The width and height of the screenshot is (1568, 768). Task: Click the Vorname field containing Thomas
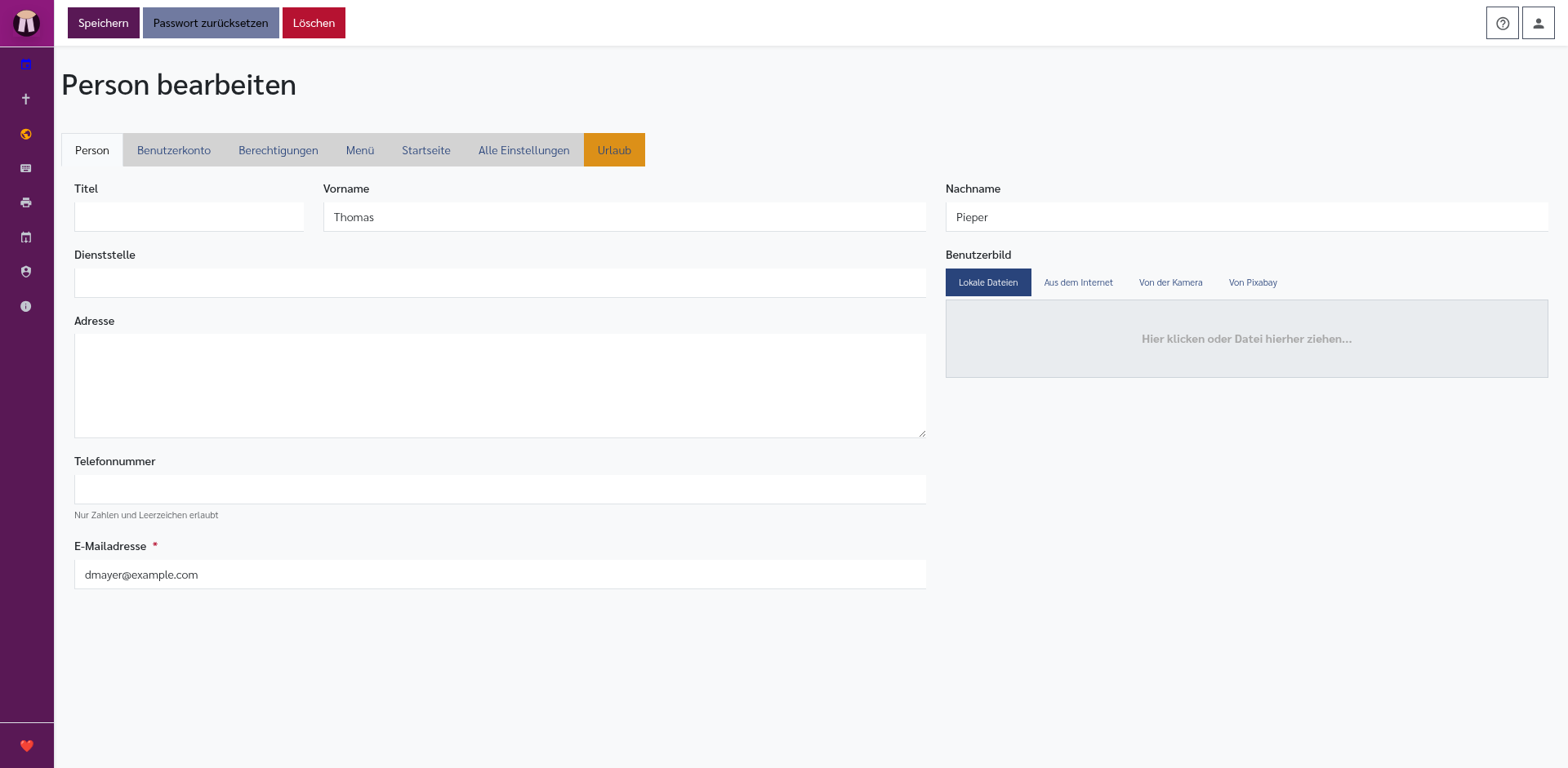pyautogui.click(x=625, y=217)
